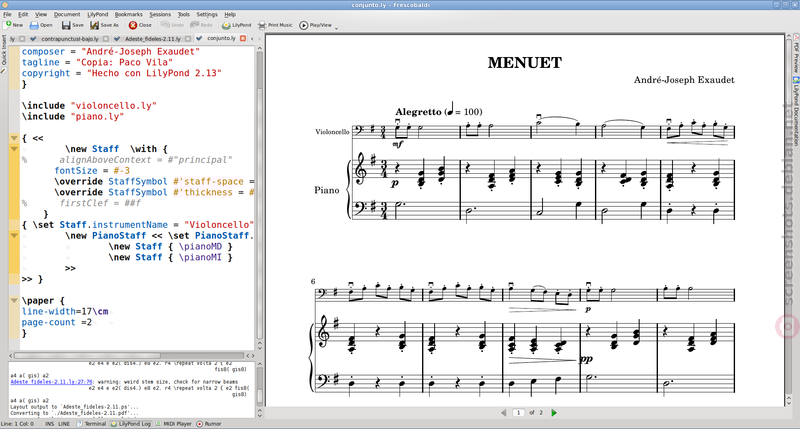Open the Help menu
Screen dimensions: 800x429
(x=230, y=14)
